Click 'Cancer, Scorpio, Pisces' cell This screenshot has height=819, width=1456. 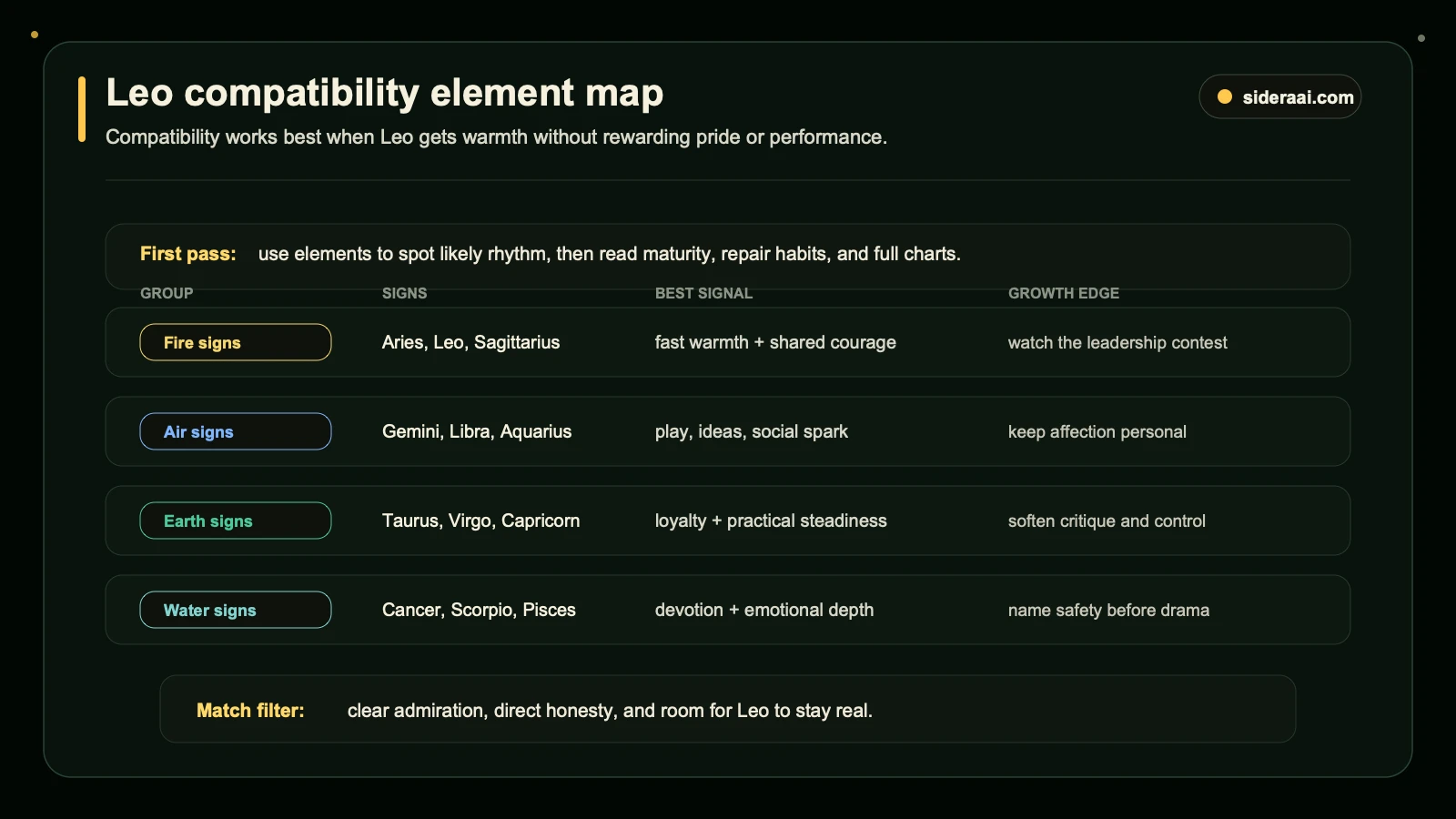(479, 610)
